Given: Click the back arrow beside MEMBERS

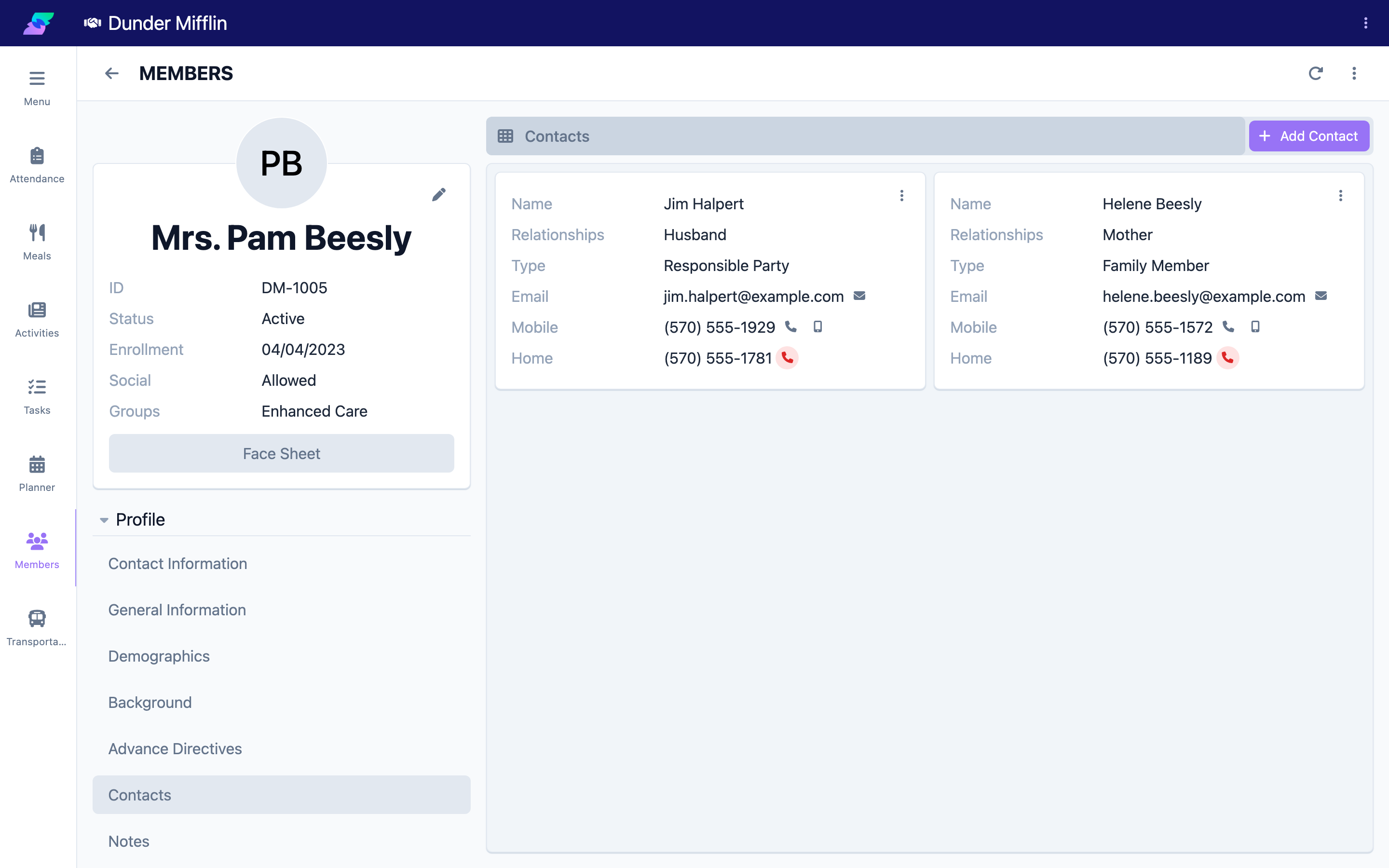Looking at the screenshot, I should [x=111, y=73].
